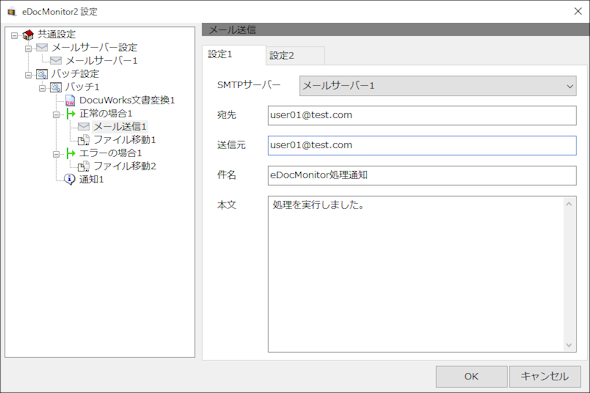Viewport: 590px width, 393px height.
Task: Click the バッチ設定 magnifier icon
Action: [x=42, y=74]
